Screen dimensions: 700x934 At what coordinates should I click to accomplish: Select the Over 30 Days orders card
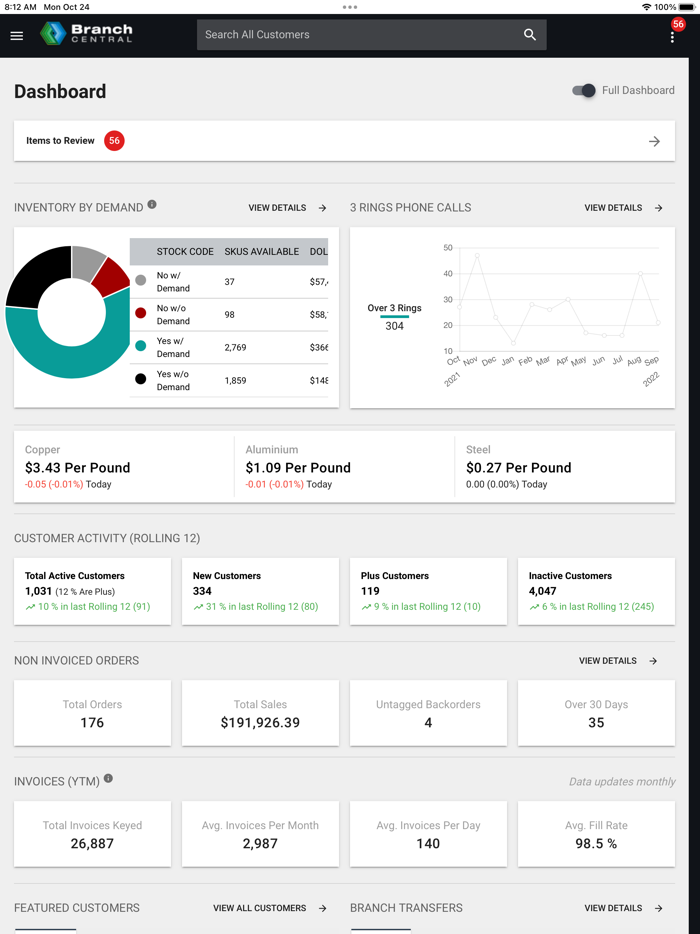[x=596, y=713]
